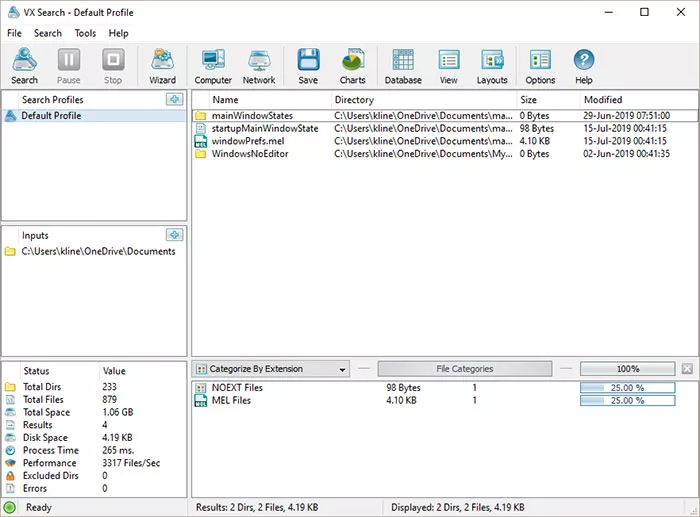Open the Help menu

(118, 33)
